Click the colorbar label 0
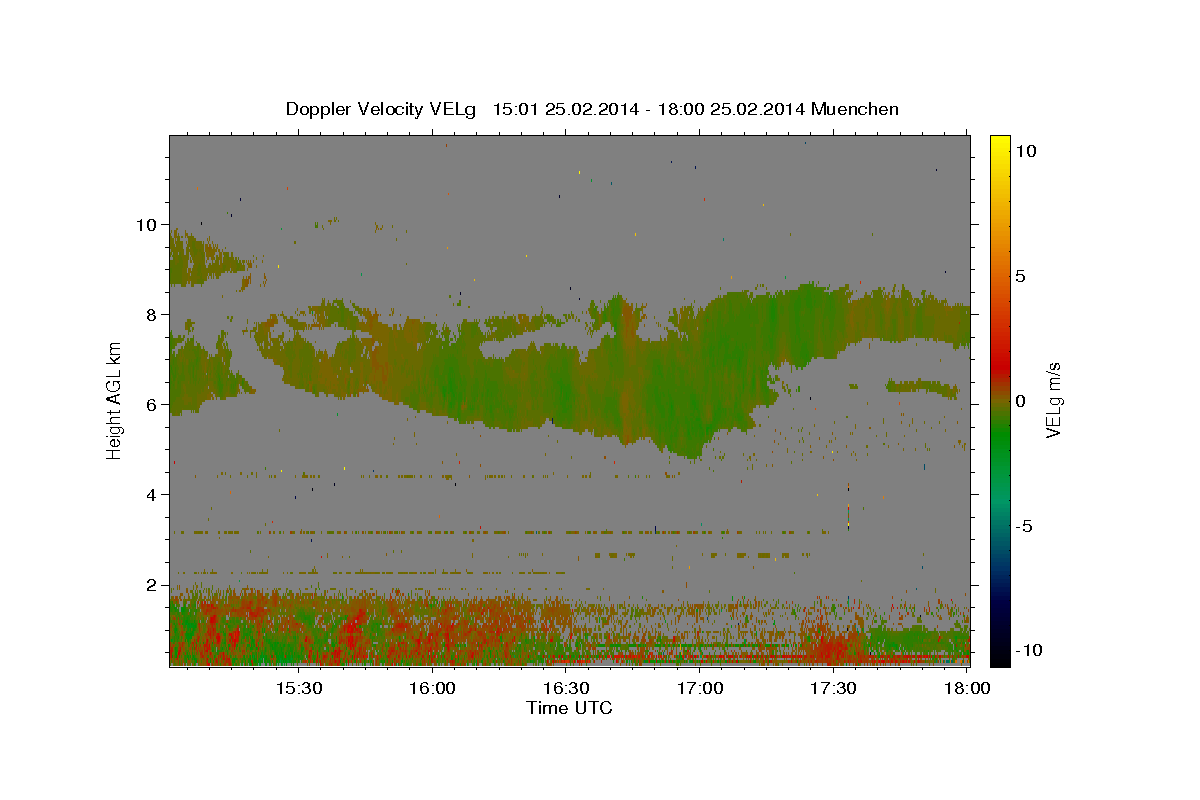 [1021, 401]
